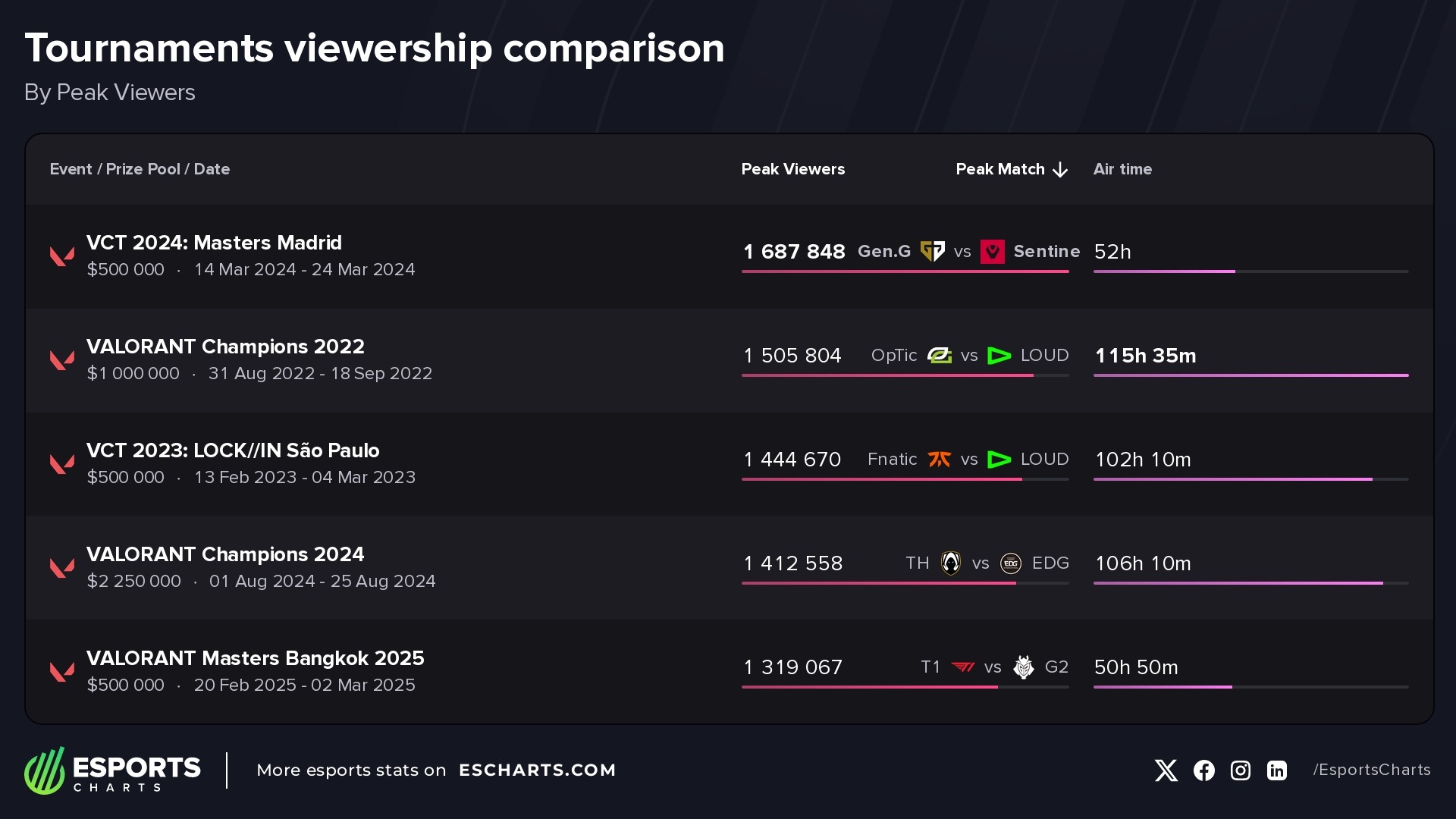Click the Event / Prize Pool / Date header
The height and width of the screenshot is (819, 1456).
click(x=140, y=169)
